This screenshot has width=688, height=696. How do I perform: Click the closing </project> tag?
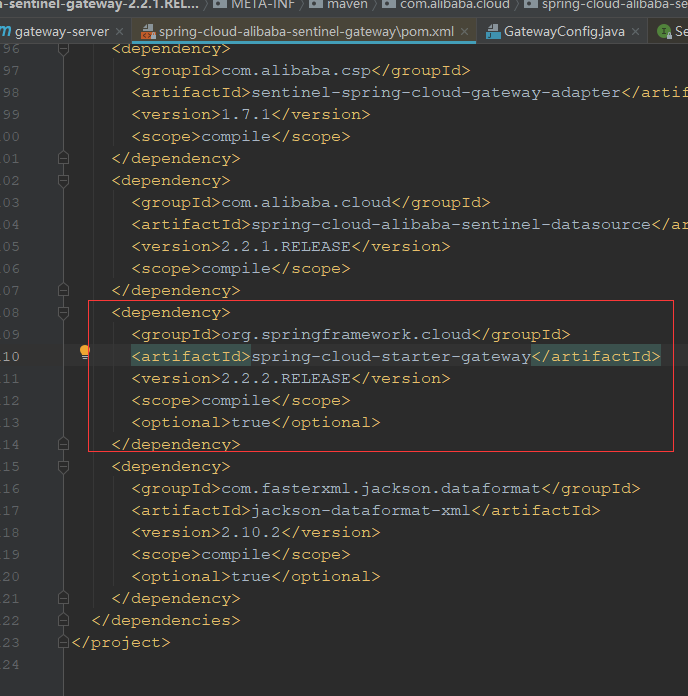(x=121, y=642)
